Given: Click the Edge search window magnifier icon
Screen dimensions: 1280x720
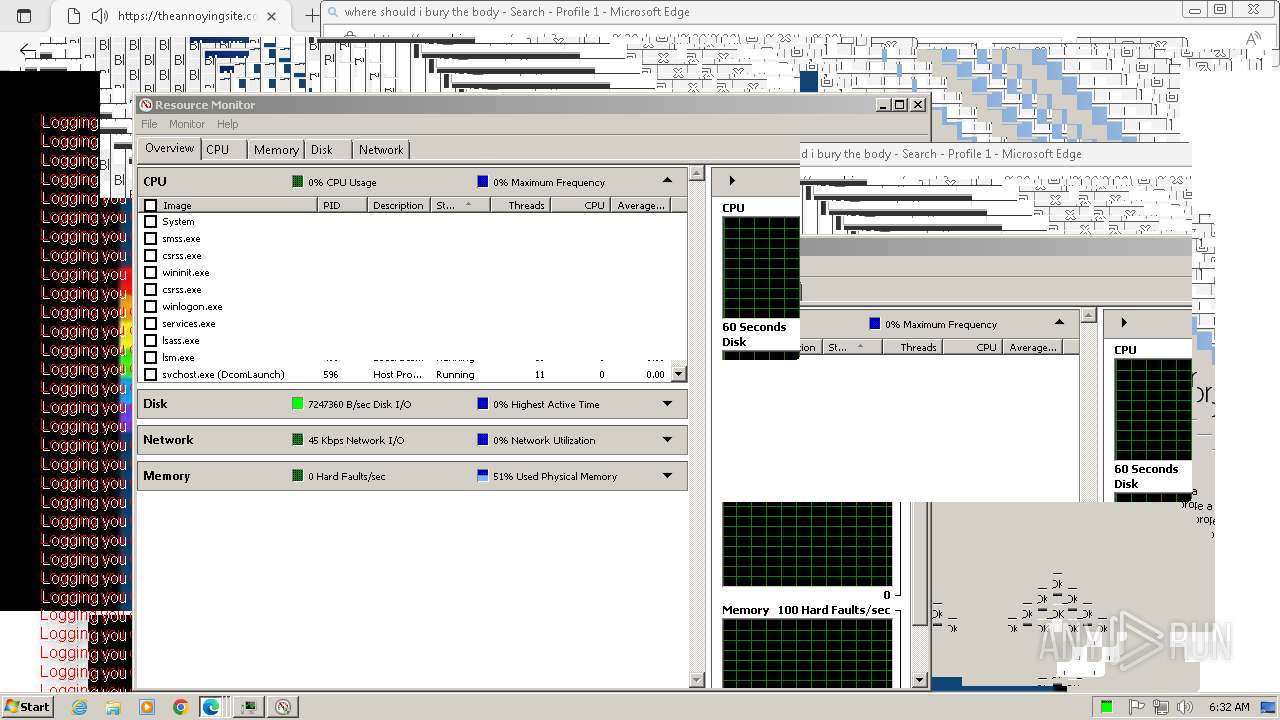Looking at the screenshot, I should point(332,12).
